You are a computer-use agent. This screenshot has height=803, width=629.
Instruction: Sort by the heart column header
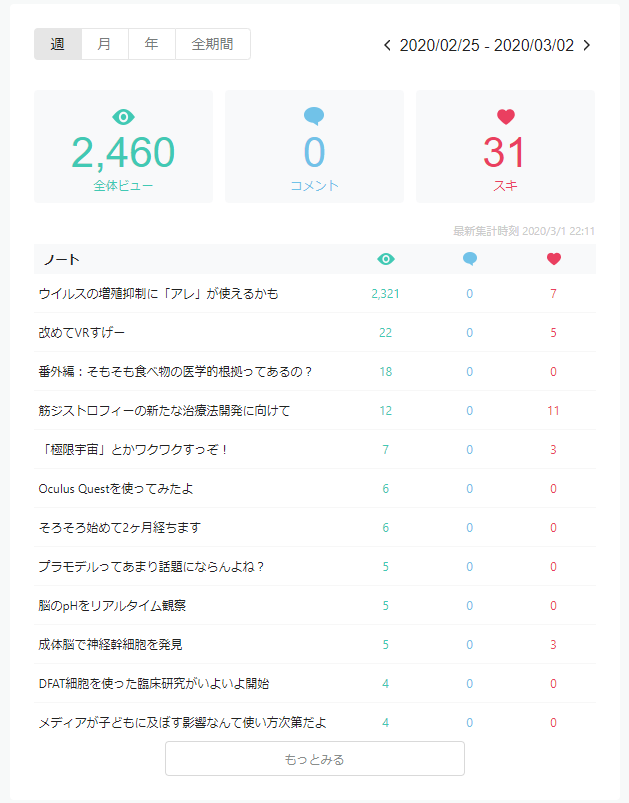(553, 259)
